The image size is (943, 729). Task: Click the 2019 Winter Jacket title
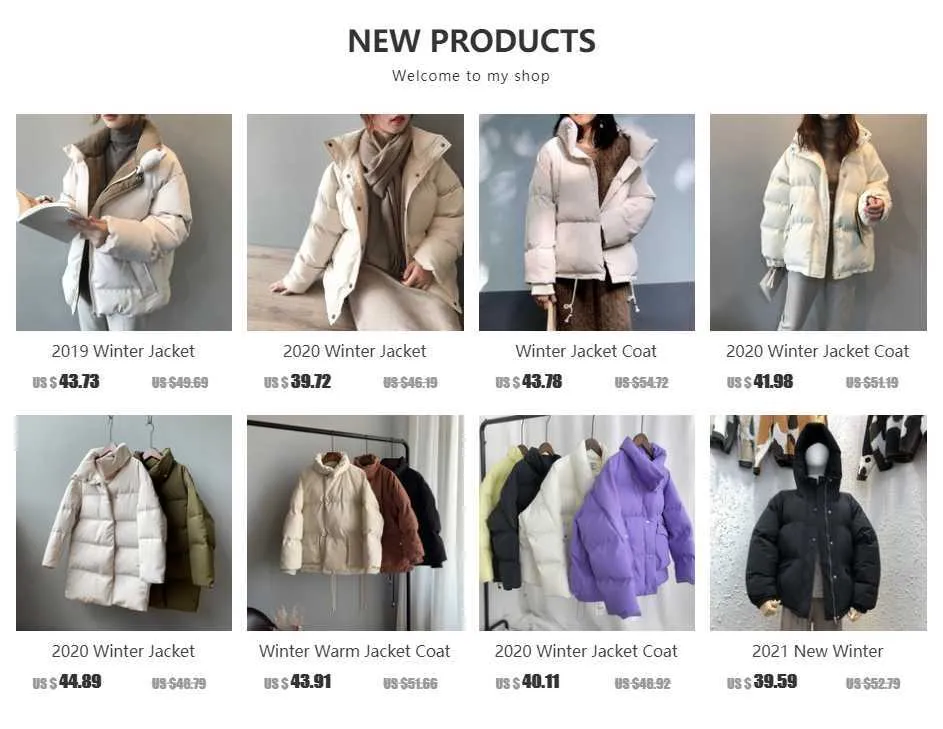pos(123,351)
